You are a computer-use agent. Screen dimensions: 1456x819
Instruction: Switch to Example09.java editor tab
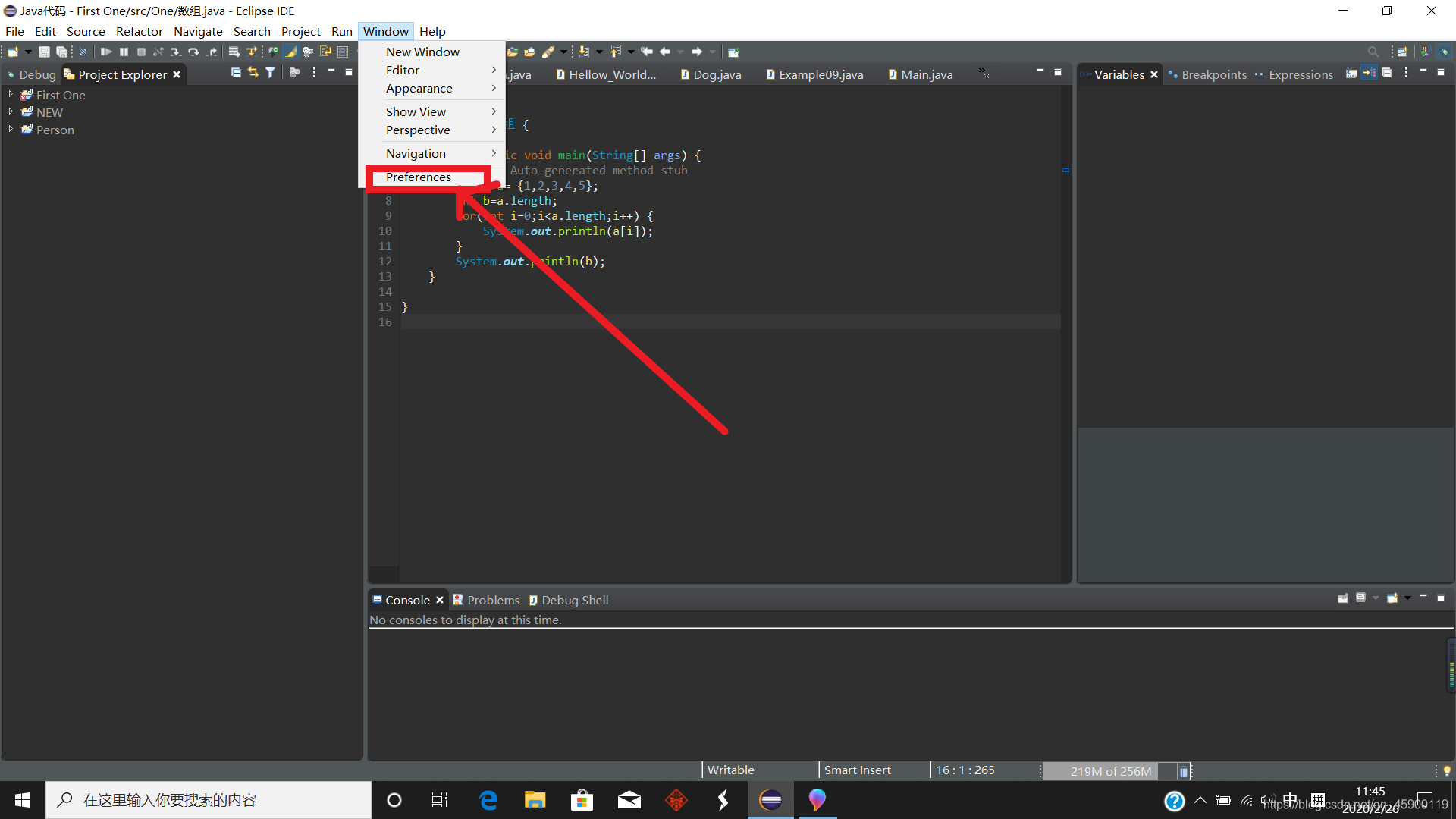point(815,74)
